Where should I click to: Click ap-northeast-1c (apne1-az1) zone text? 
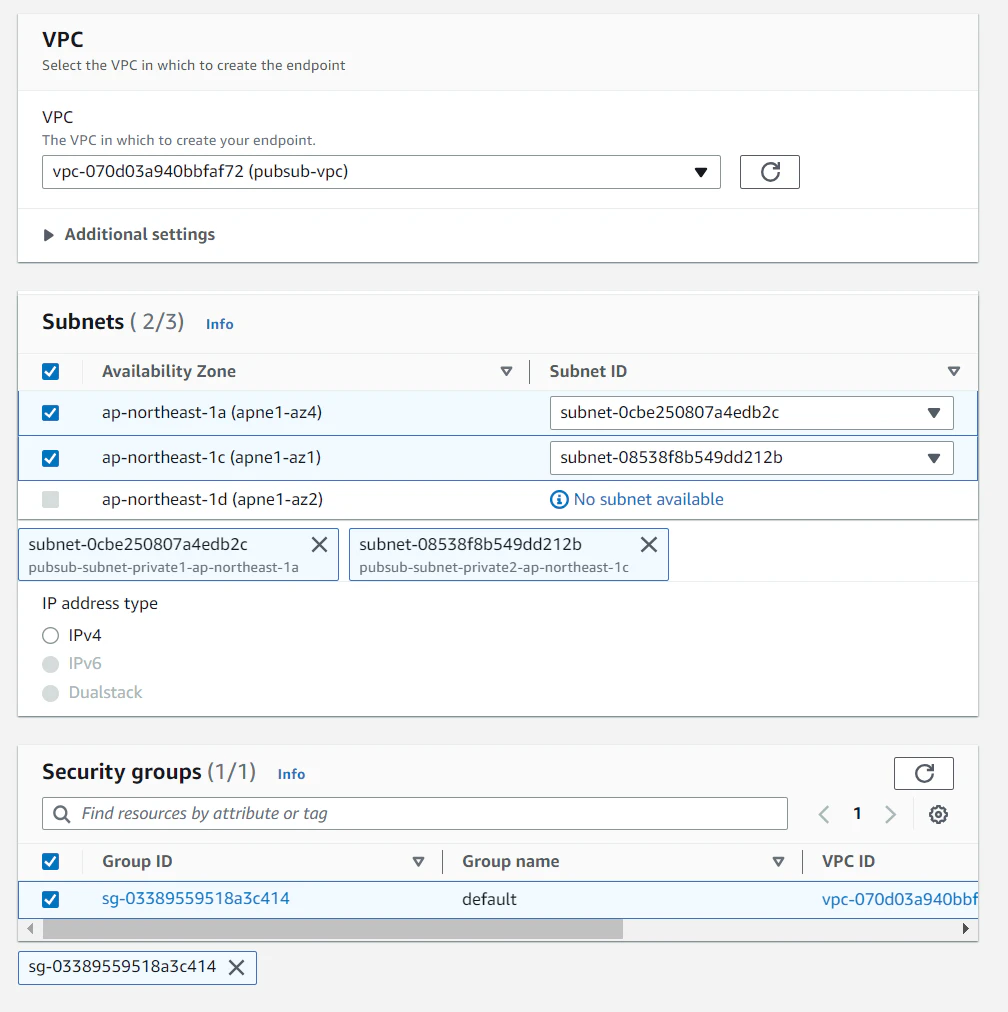(x=212, y=458)
